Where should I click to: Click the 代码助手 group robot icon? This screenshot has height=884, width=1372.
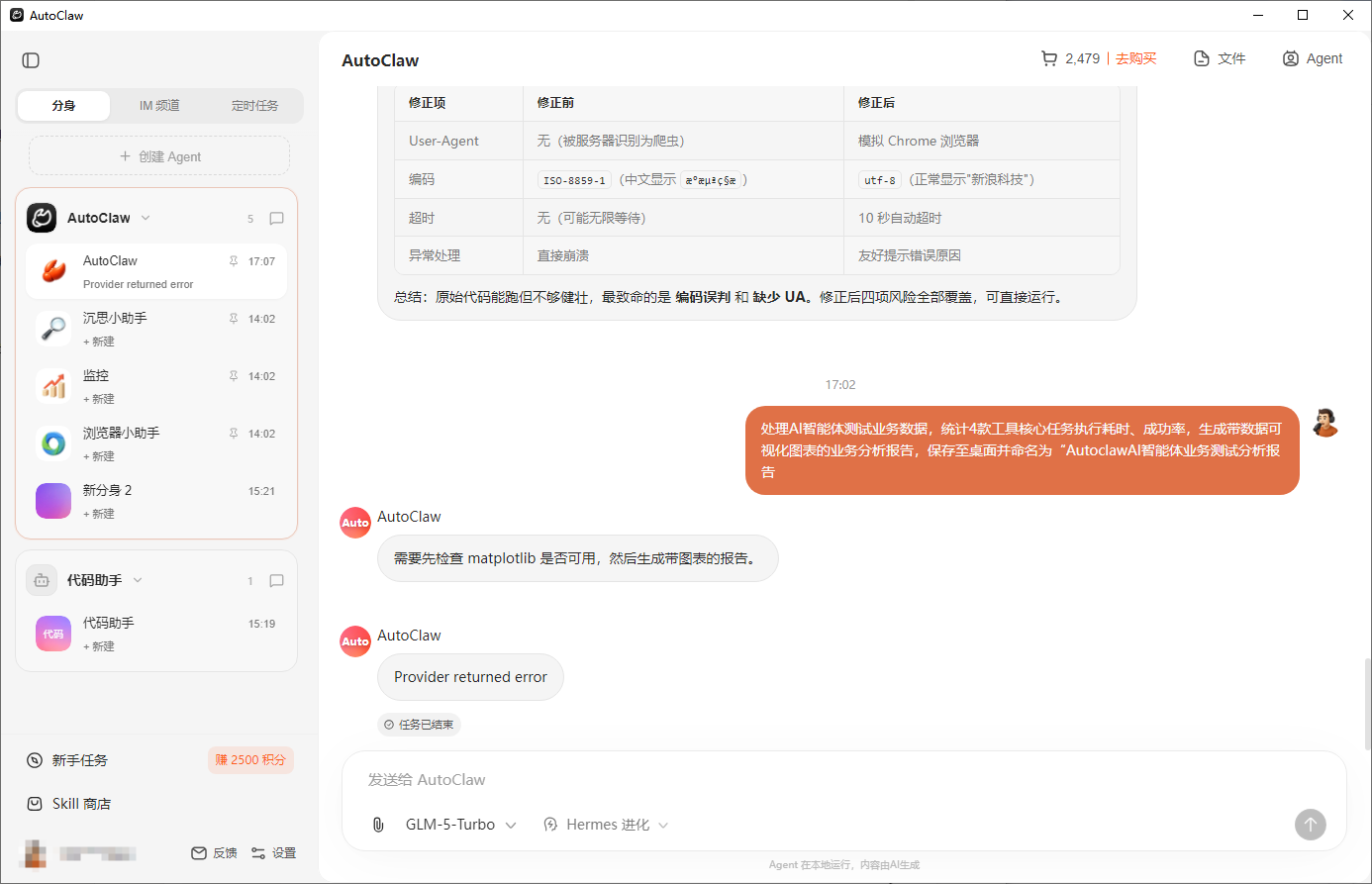pyautogui.click(x=42, y=580)
